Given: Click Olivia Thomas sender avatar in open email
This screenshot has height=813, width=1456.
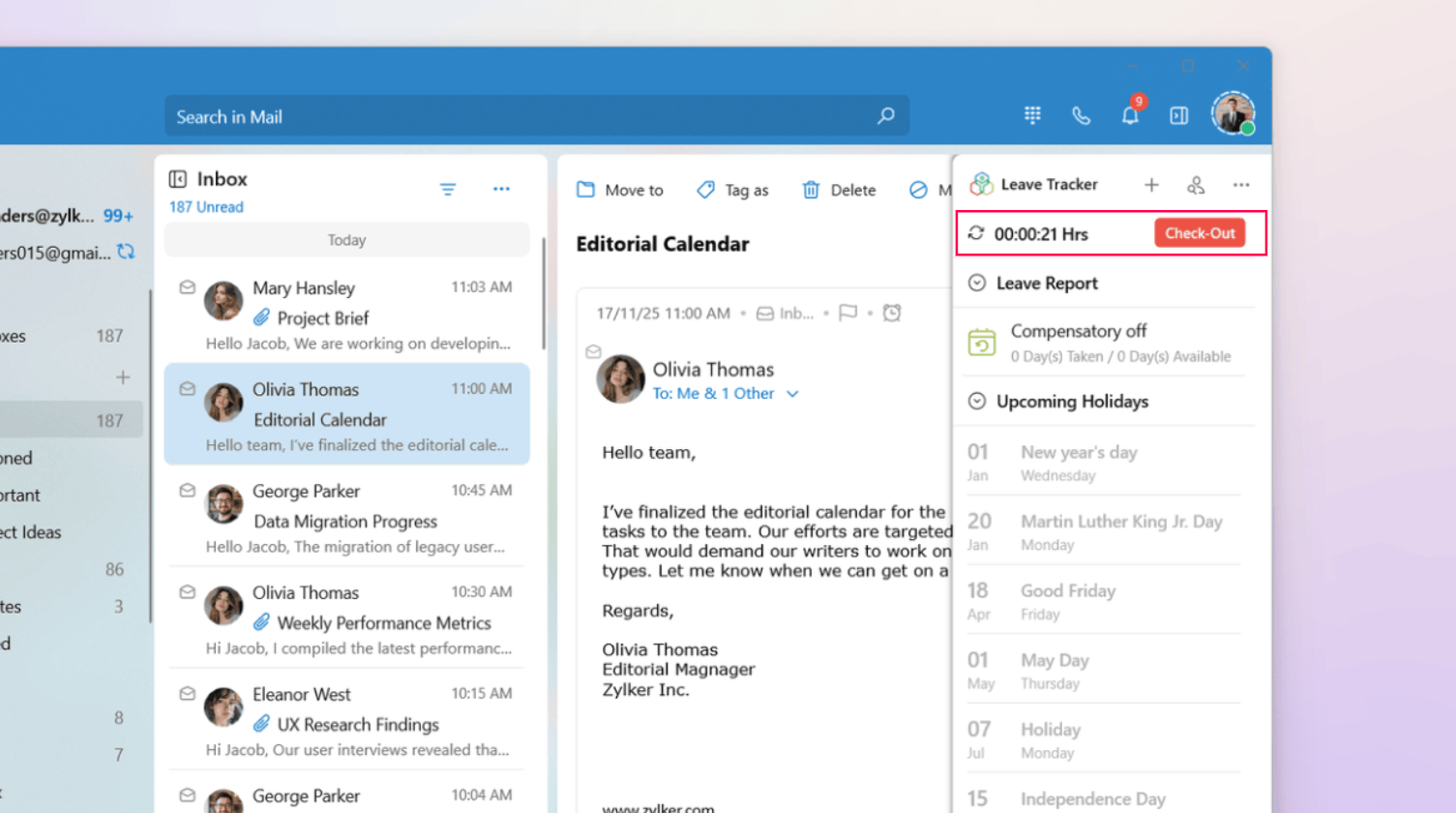Looking at the screenshot, I should click(x=621, y=378).
